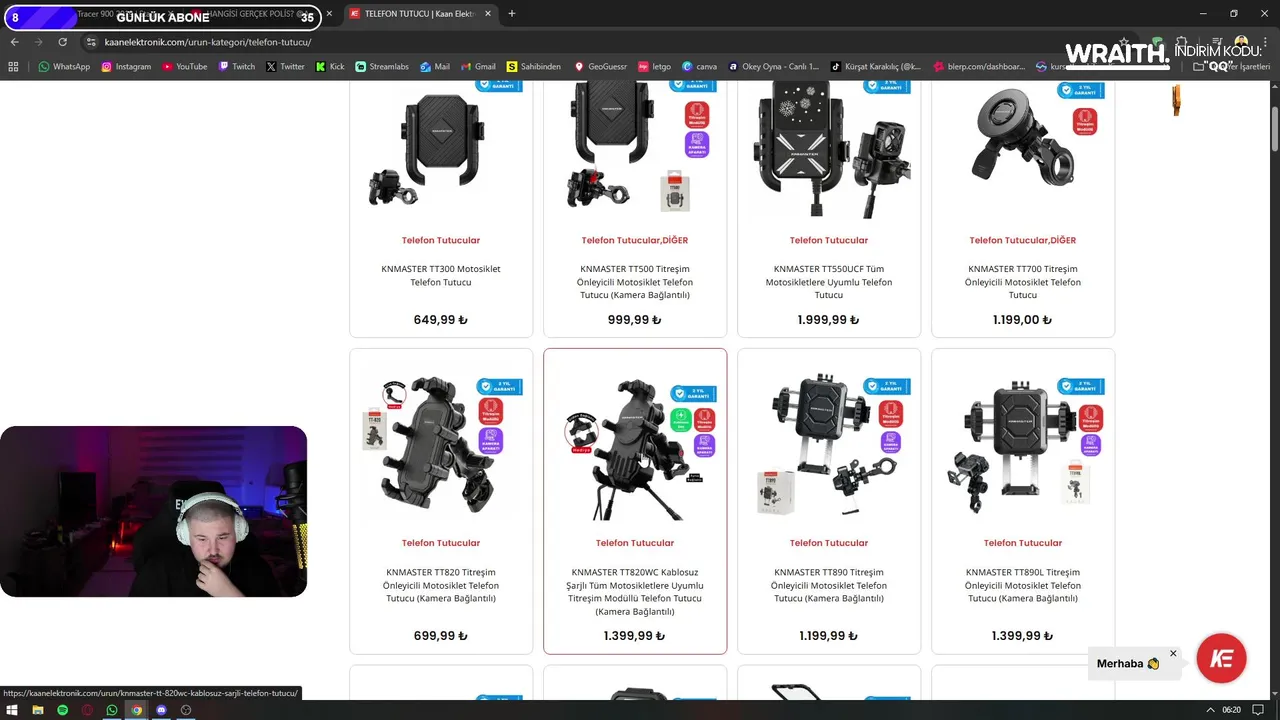Open the Sahibinden bookmark
Screen dimensions: 1280x720
(x=534, y=67)
